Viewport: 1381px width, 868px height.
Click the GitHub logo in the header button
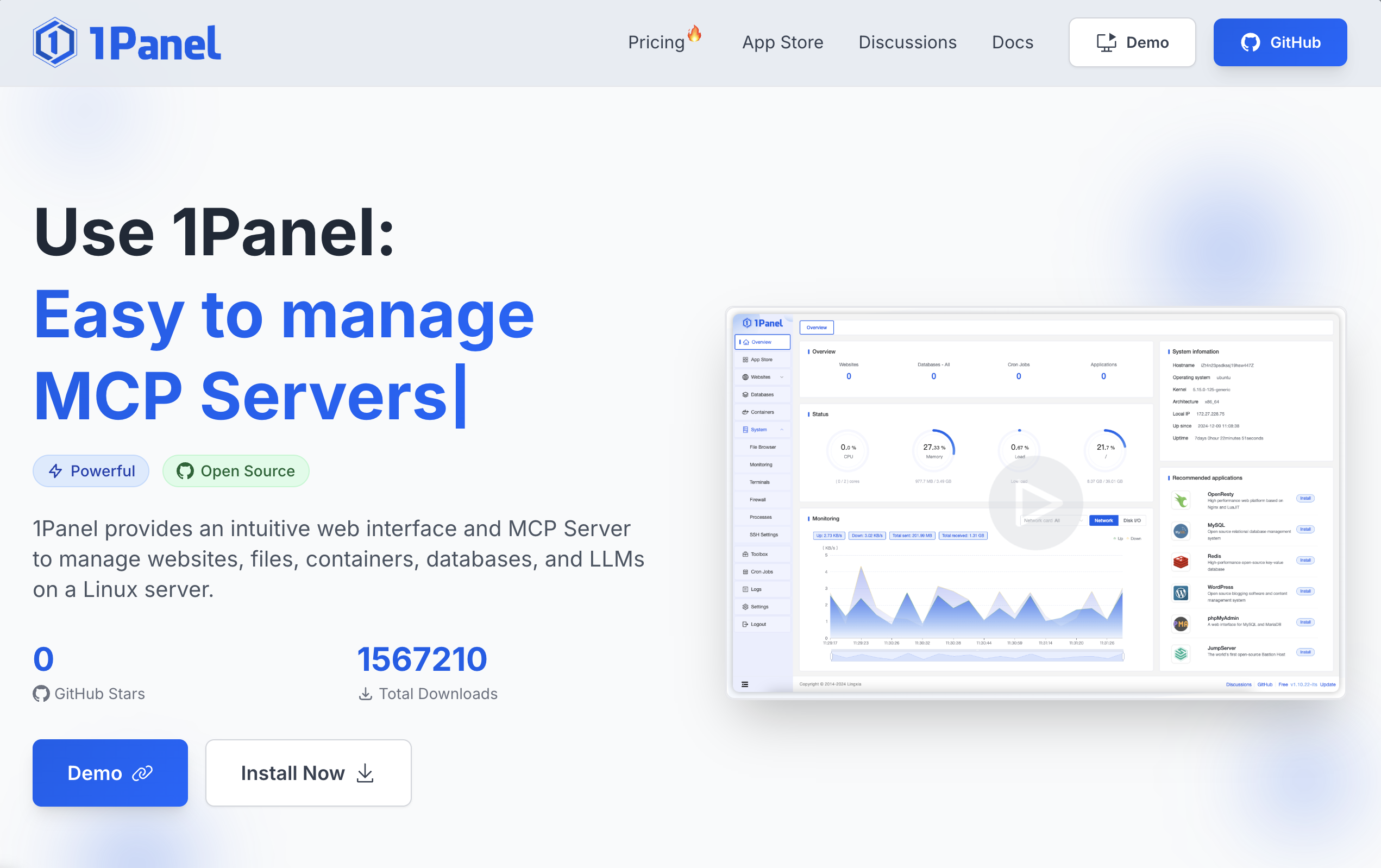(x=1252, y=42)
